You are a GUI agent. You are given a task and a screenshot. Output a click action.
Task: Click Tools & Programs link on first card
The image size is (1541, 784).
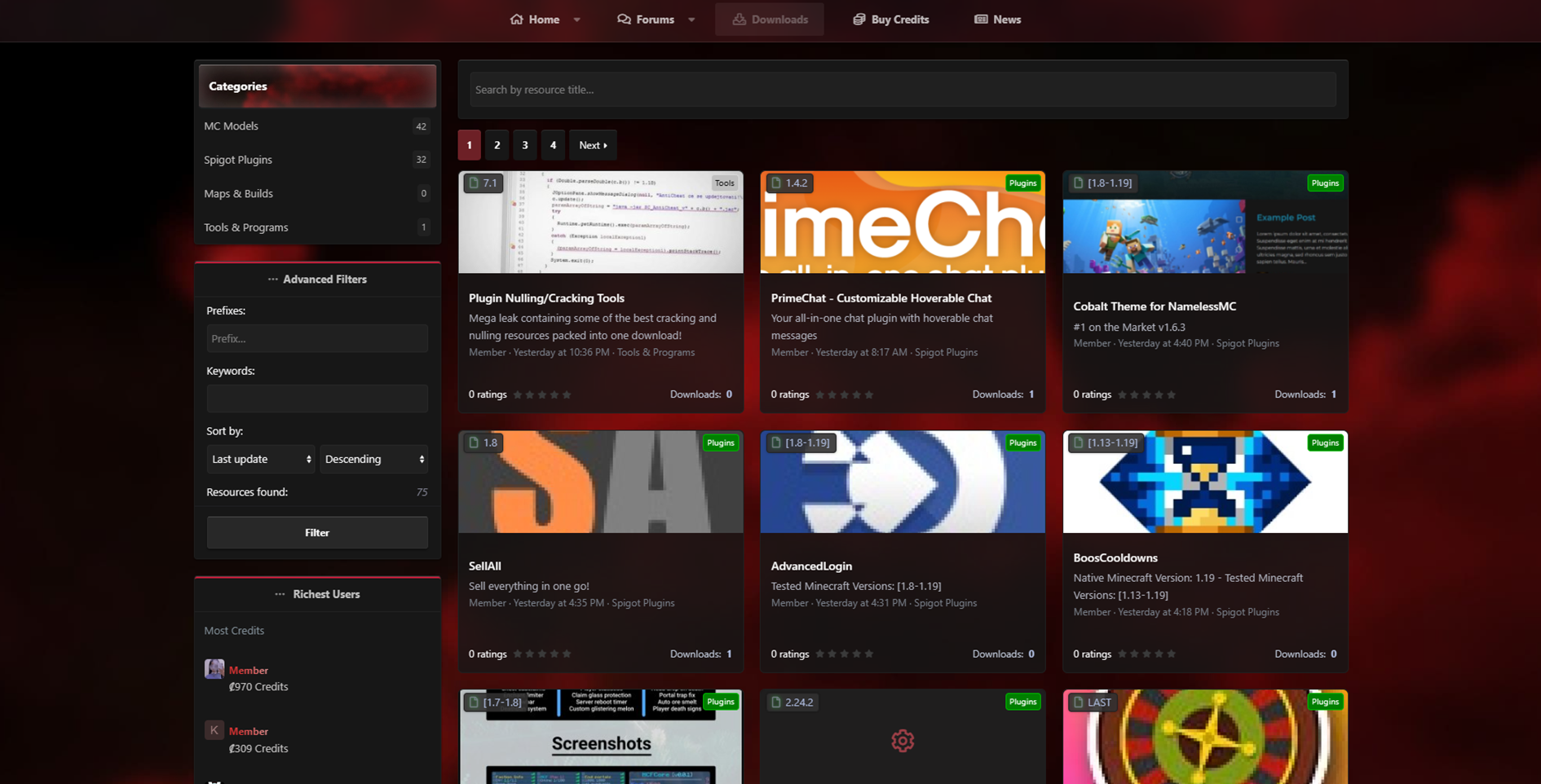[x=656, y=352]
